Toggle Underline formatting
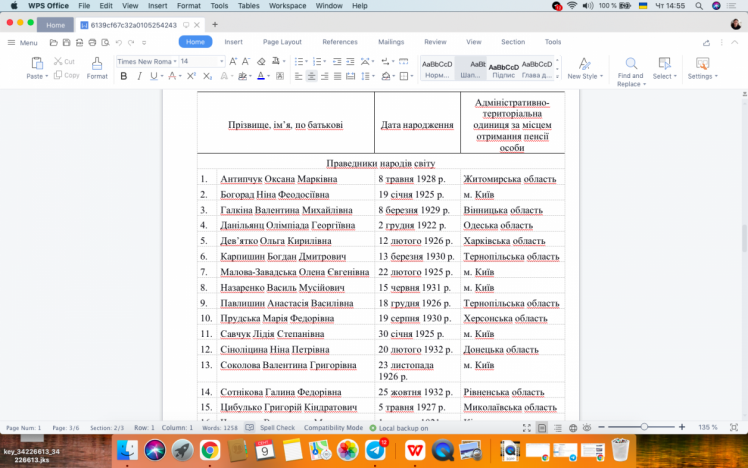The image size is (748, 468). (154, 76)
